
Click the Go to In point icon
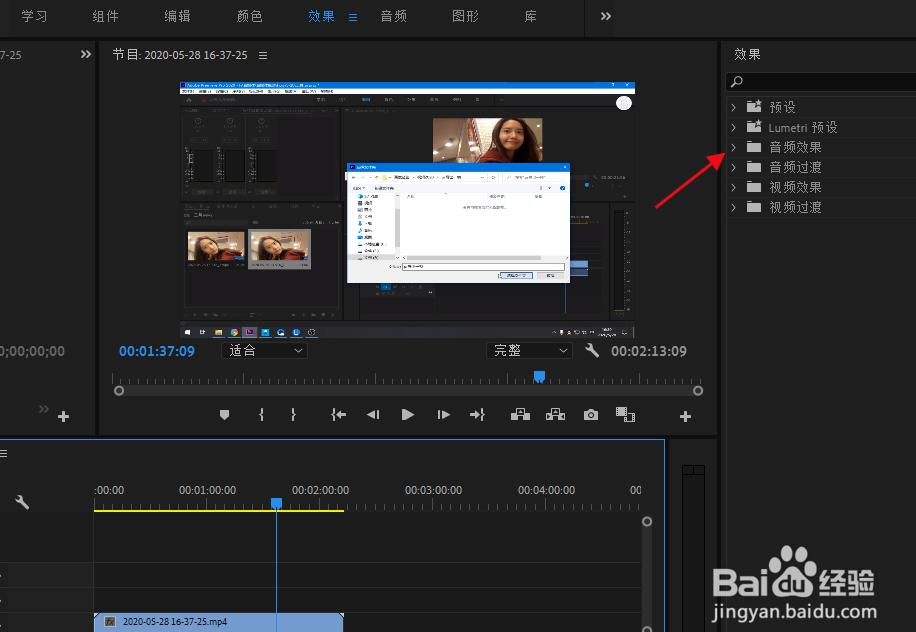(339, 415)
